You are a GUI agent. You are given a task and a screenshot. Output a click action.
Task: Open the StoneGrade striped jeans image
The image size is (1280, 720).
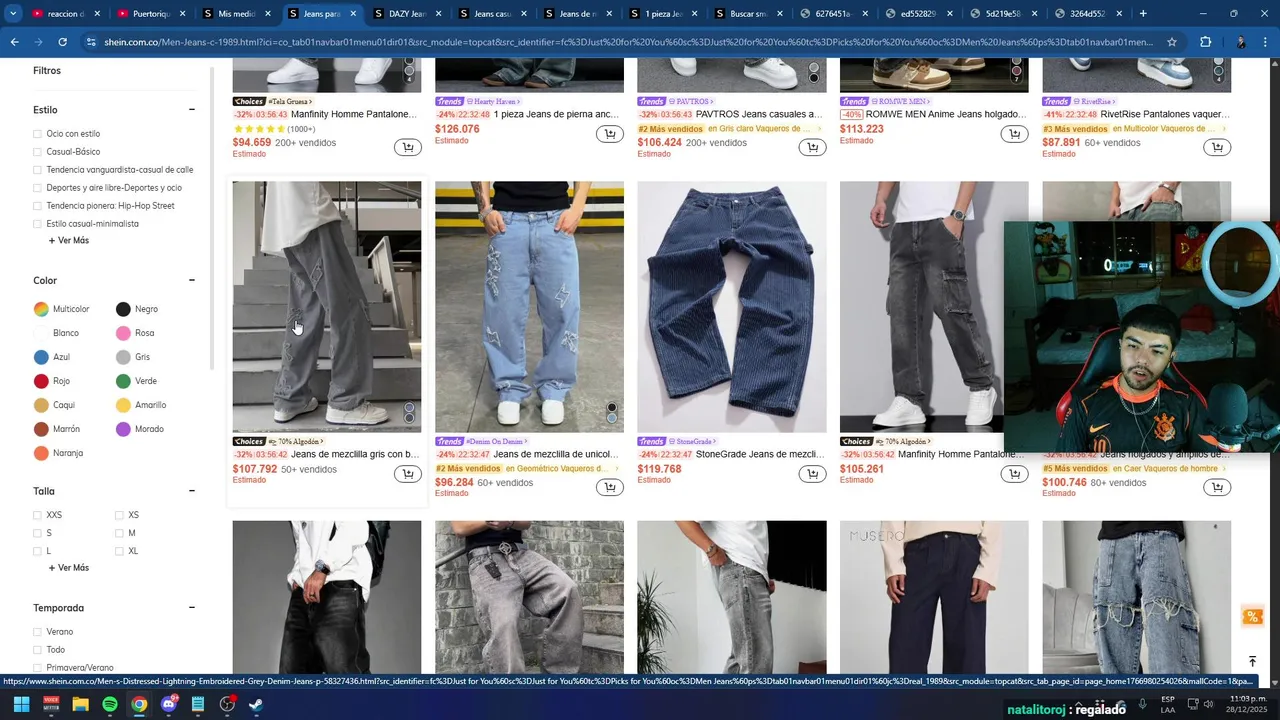[732, 307]
